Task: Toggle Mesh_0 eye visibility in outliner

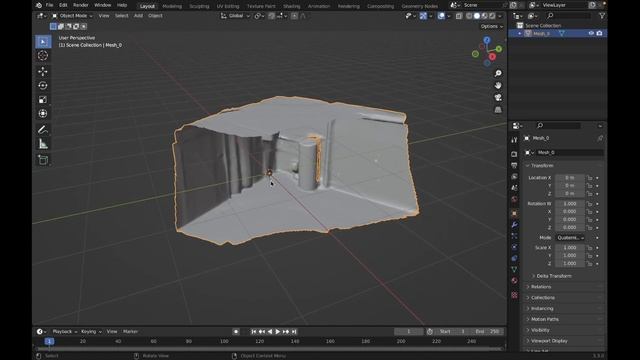Action: 591,33
